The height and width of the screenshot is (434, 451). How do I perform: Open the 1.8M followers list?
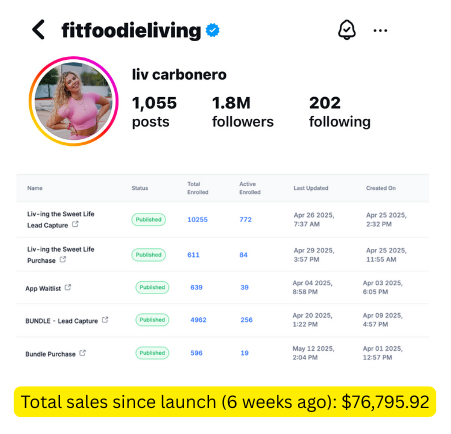click(x=243, y=112)
